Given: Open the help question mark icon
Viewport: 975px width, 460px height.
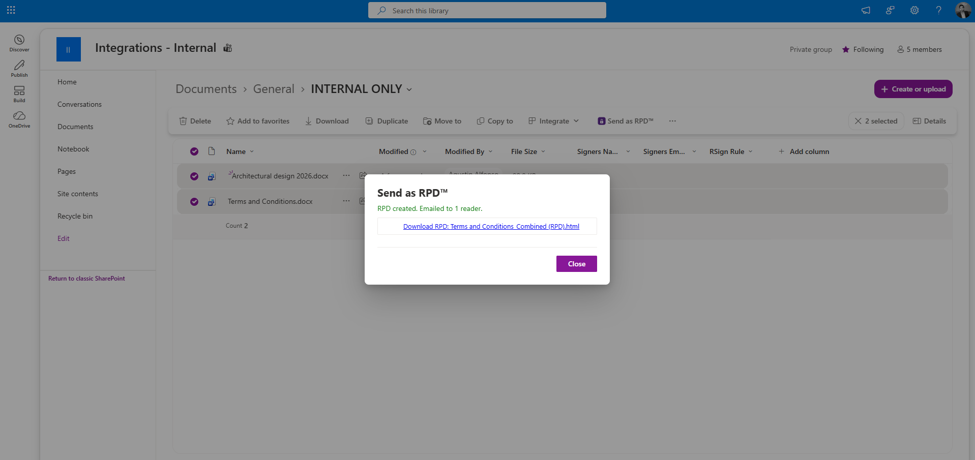Looking at the screenshot, I should tap(938, 10).
